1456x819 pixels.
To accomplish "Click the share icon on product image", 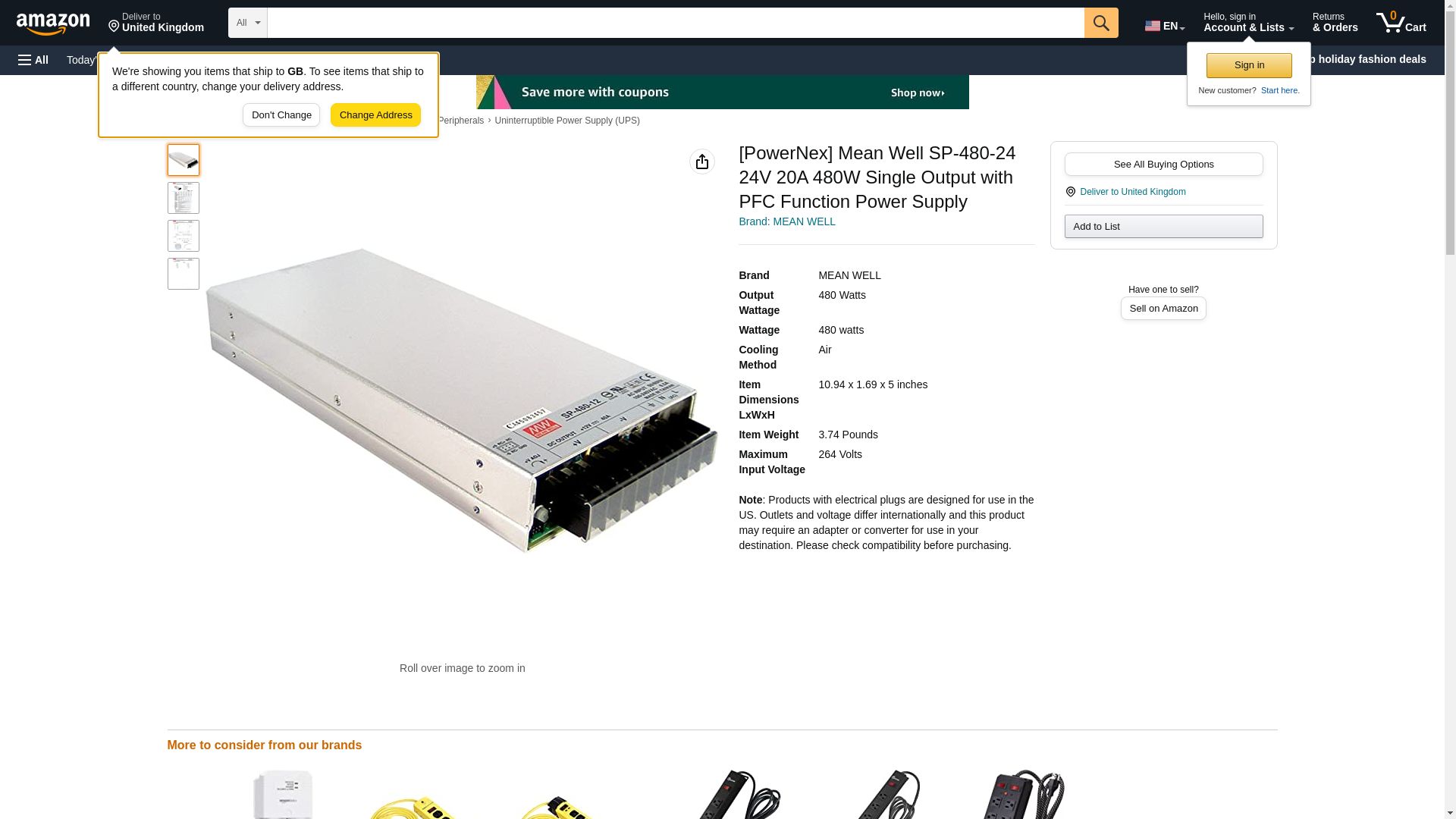I will [702, 162].
